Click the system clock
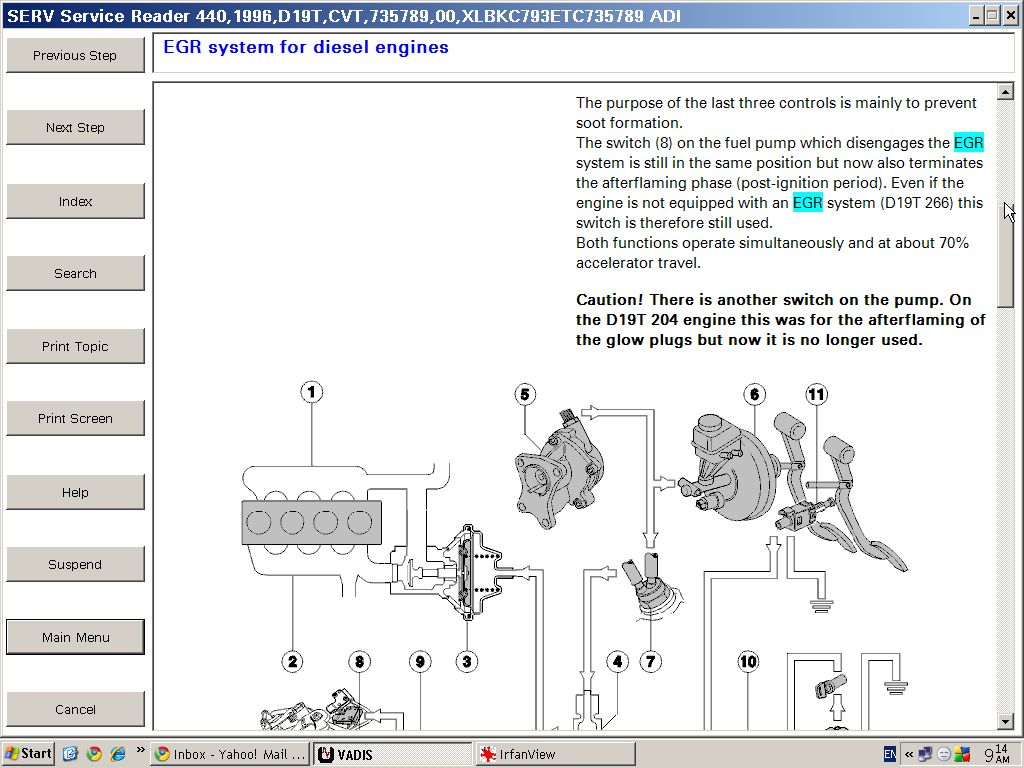Screen dimensions: 1024x768 tap(996, 754)
